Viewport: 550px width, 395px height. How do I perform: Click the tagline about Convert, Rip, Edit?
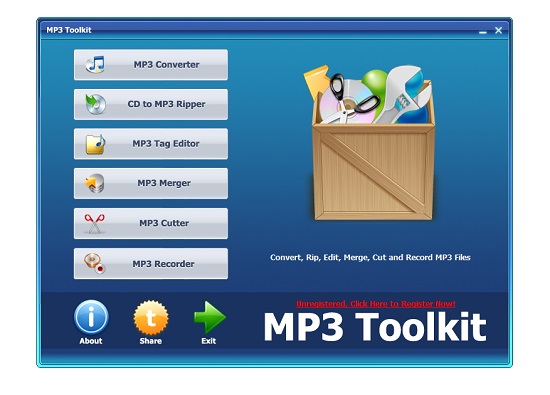point(370,257)
